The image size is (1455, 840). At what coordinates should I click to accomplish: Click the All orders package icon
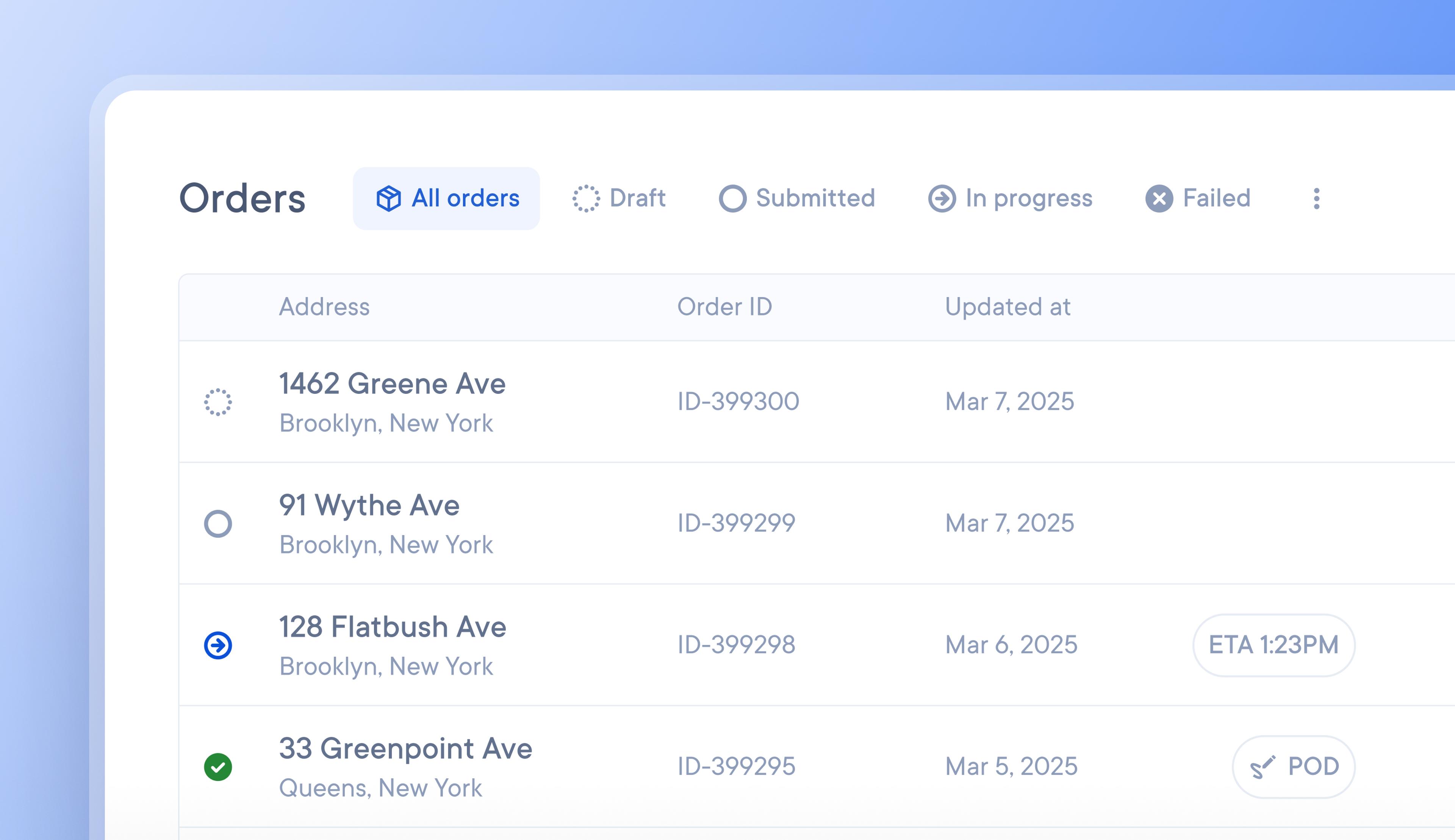click(x=388, y=198)
